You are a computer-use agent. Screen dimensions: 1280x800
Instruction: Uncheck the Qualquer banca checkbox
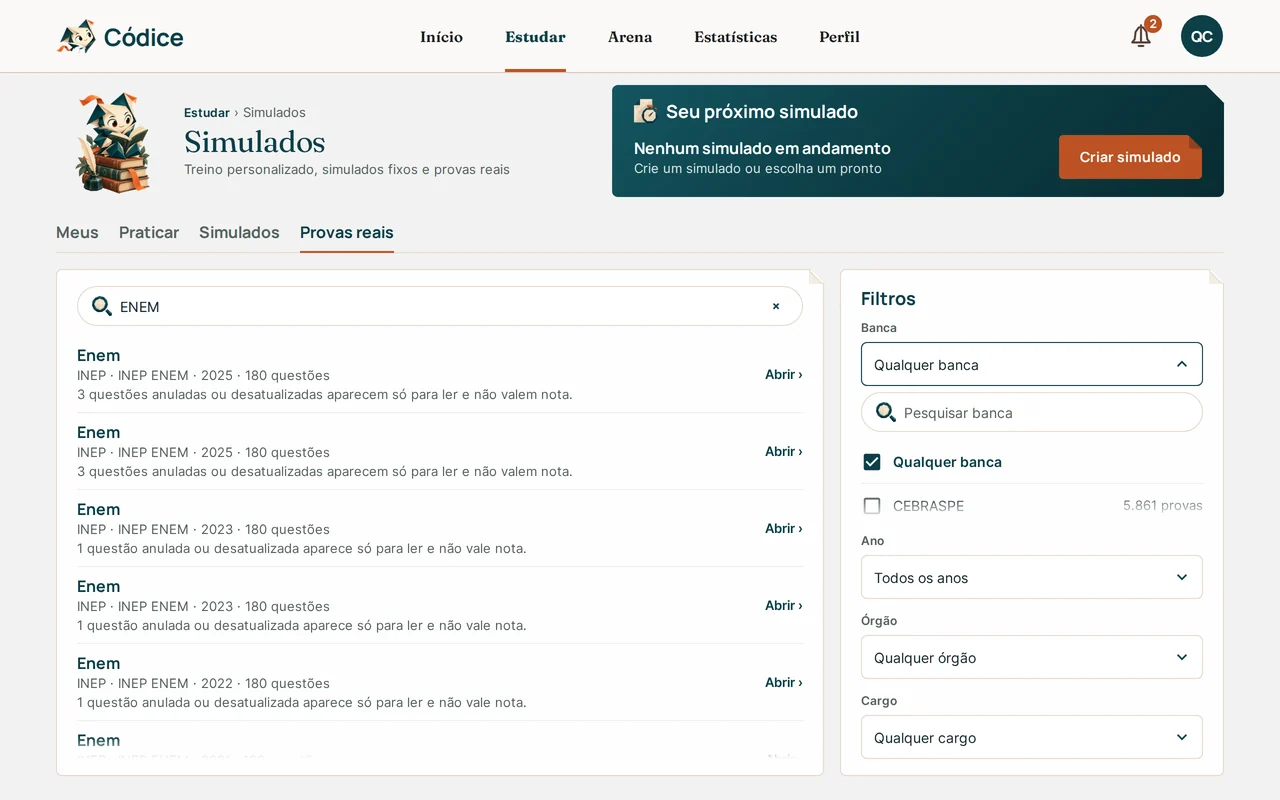pos(872,462)
